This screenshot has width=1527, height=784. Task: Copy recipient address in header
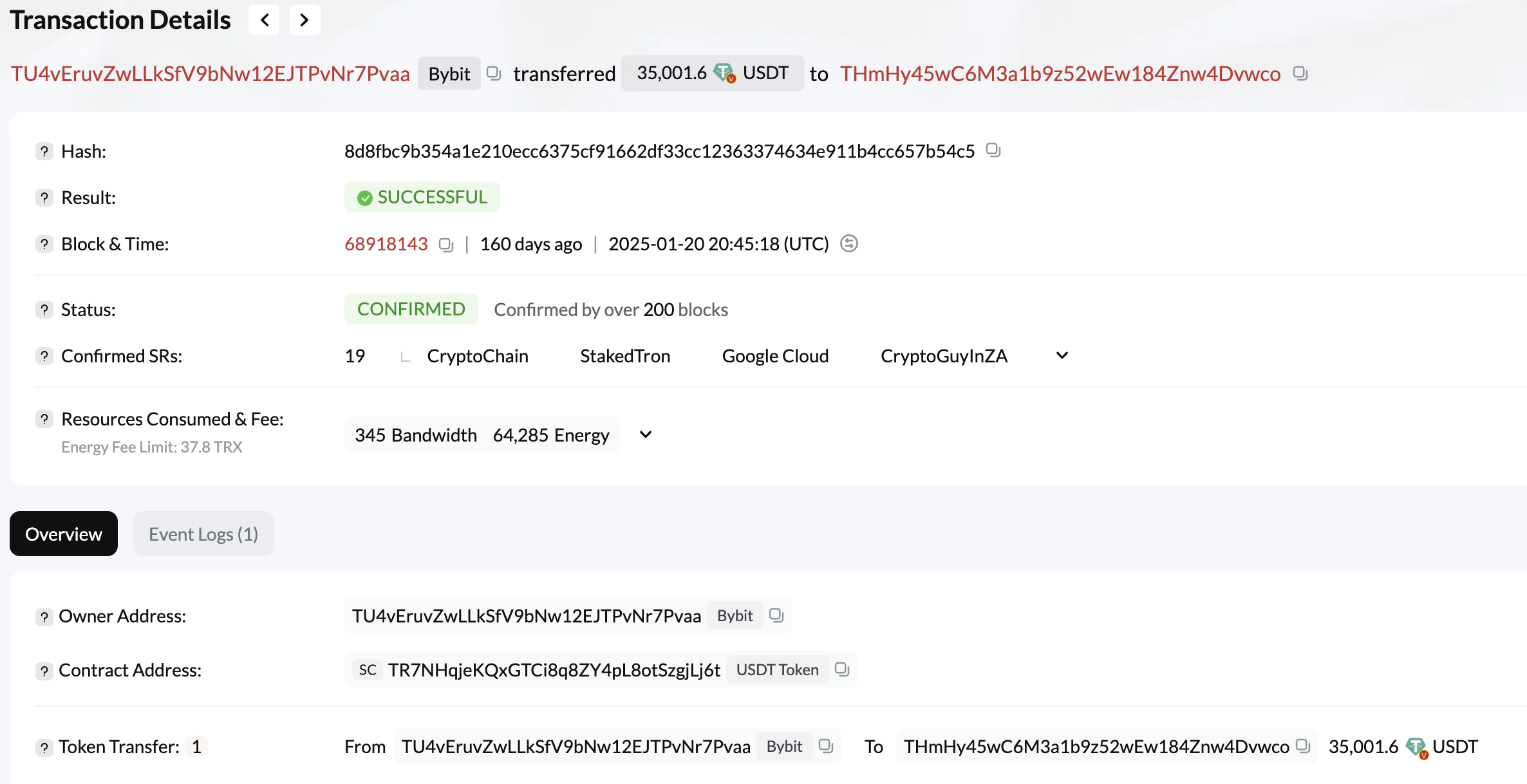click(1300, 73)
